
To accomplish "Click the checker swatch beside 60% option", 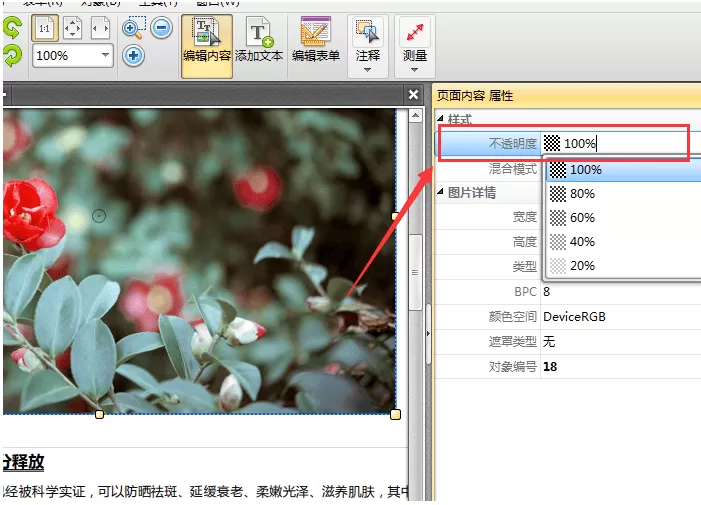I will coord(557,218).
